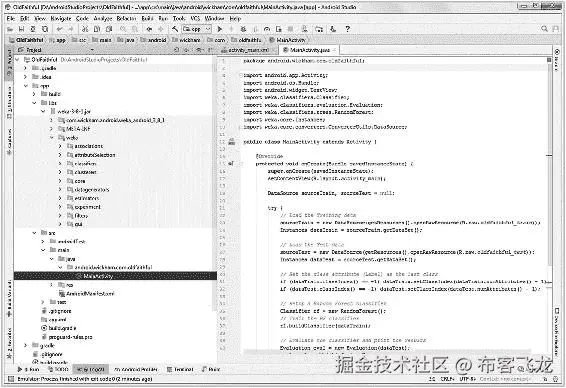Screen dimensions: 566x388
Task: Cut selection with the scissors icon
Action: tap(85, 29)
